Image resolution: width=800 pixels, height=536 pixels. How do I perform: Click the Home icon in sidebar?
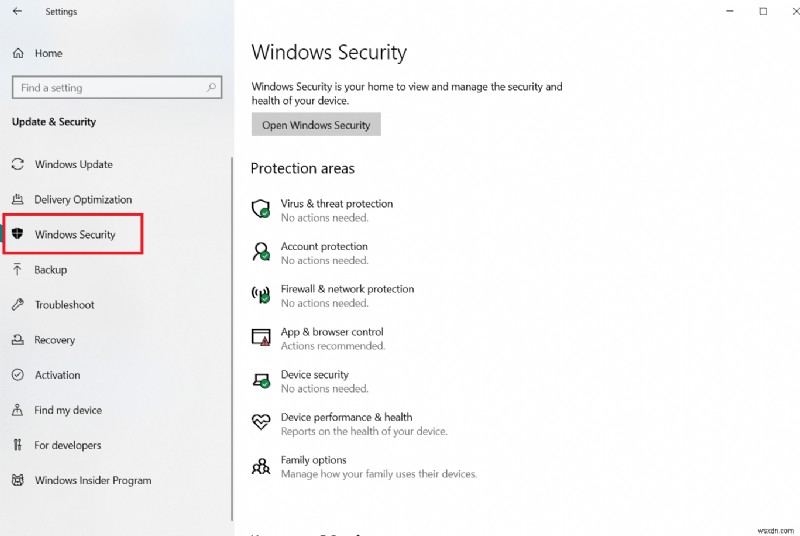coord(17,53)
